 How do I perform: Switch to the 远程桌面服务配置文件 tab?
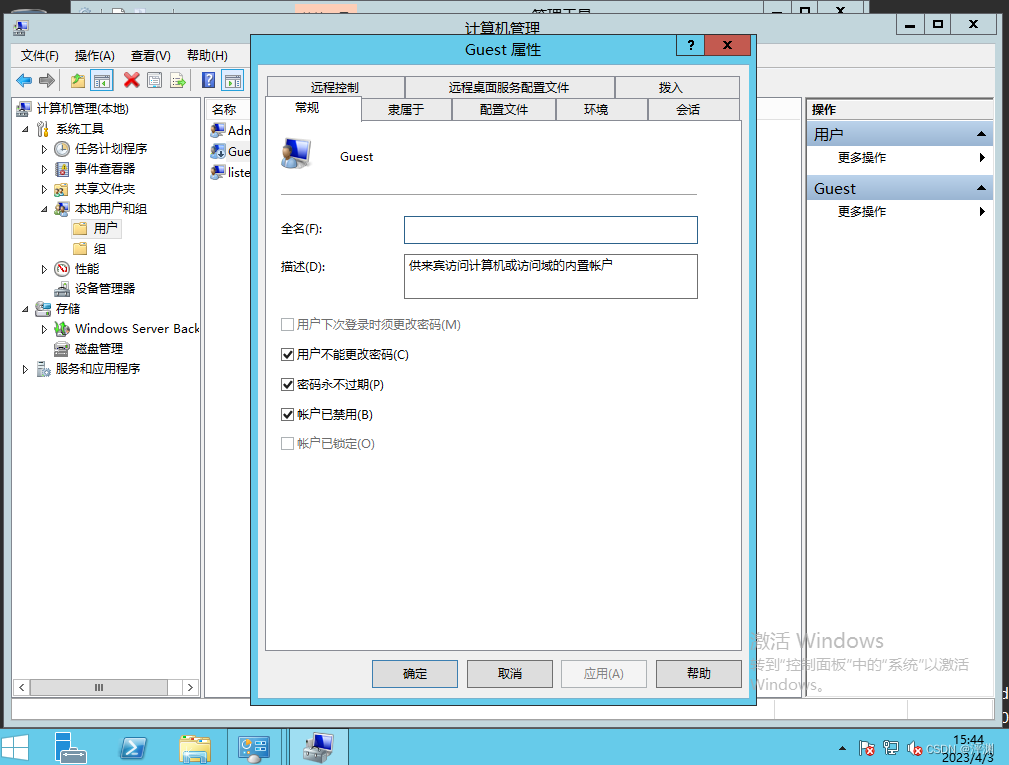pyautogui.click(x=509, y=87)
